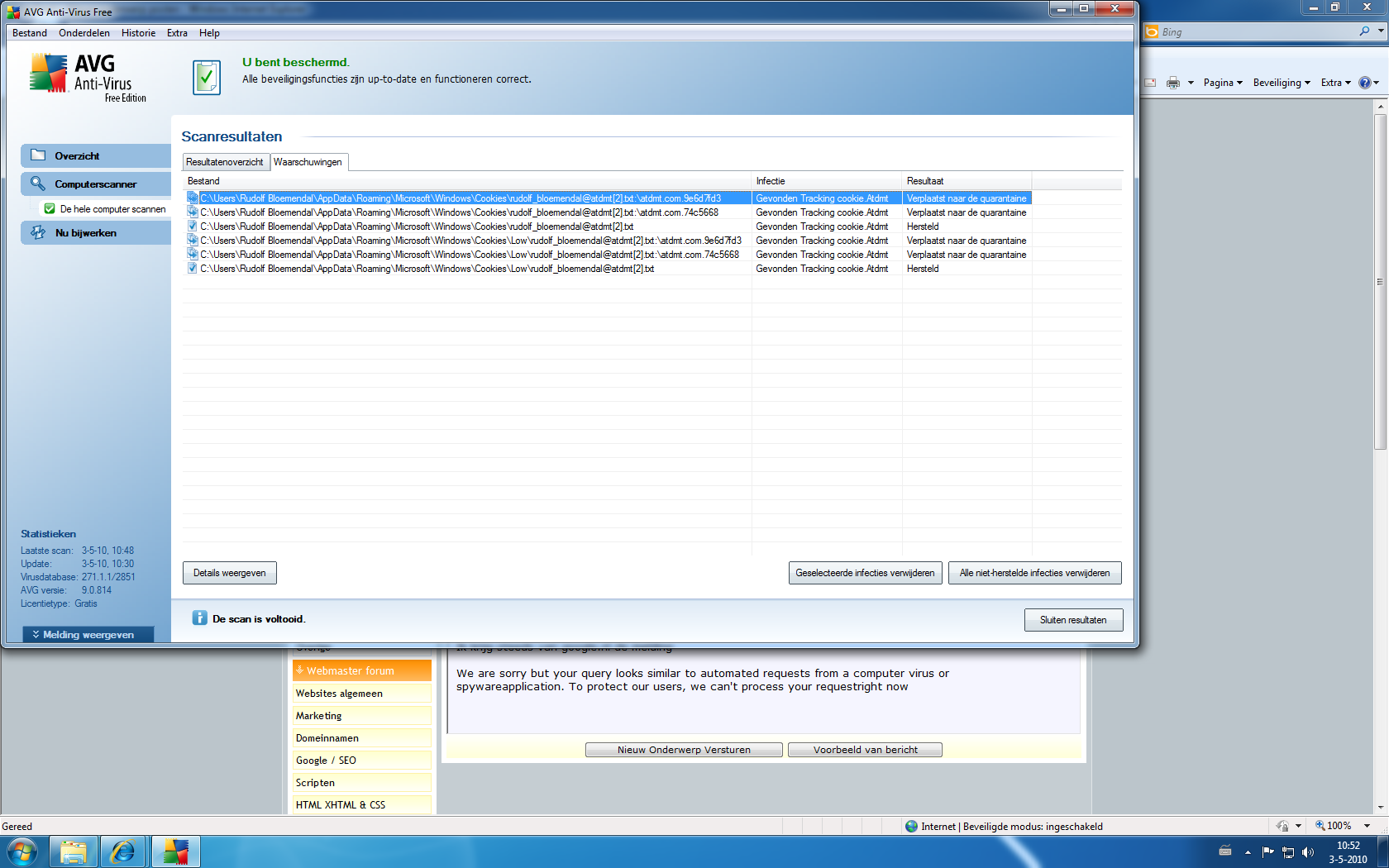The height and width of the screenshot is (868, 1389).
Task: Click Voorbeeld van bericht button in browser
Action: 865,750
